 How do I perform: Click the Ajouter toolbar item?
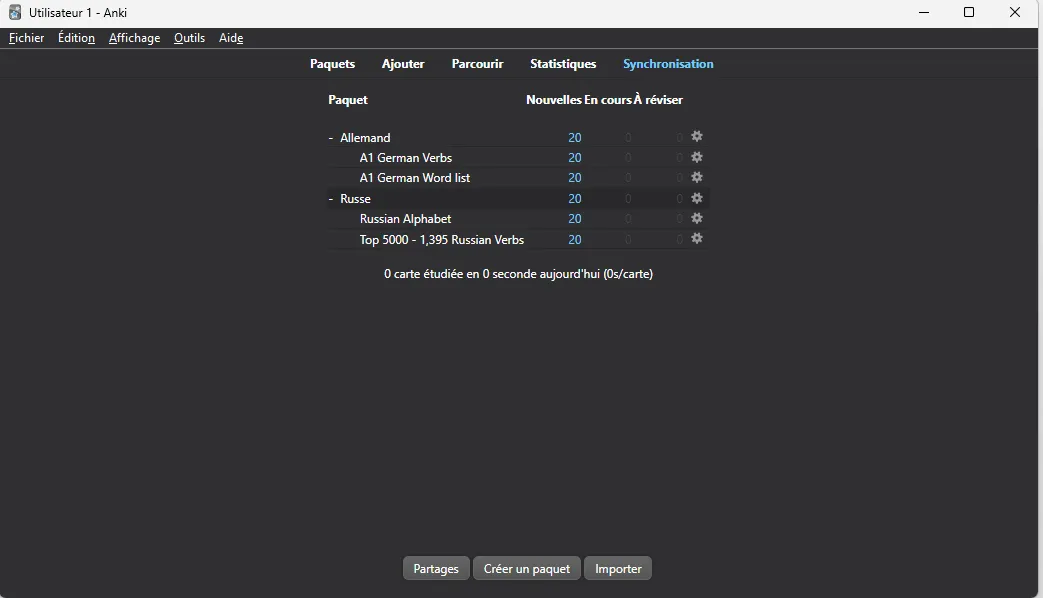pyautogui.click(x=403, y=64)
